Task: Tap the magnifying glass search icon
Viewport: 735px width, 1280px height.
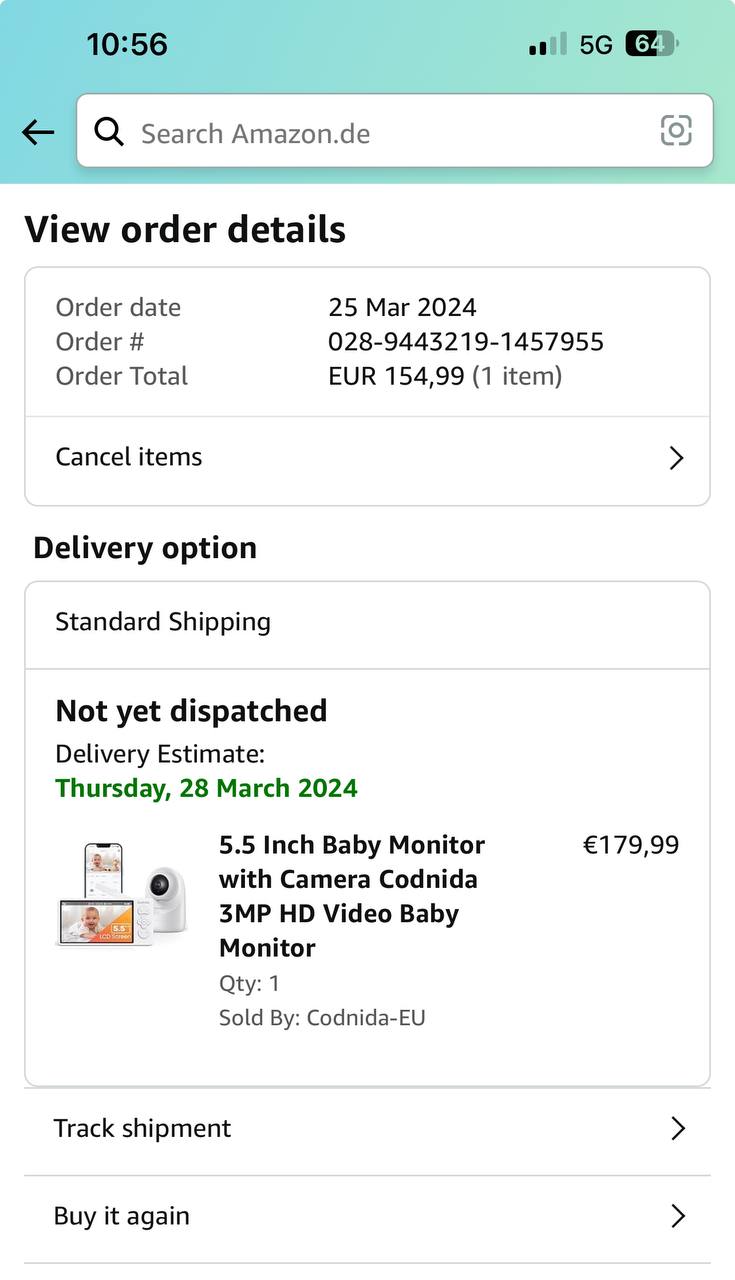Action: pyautogui.click(x=109, y=131)
